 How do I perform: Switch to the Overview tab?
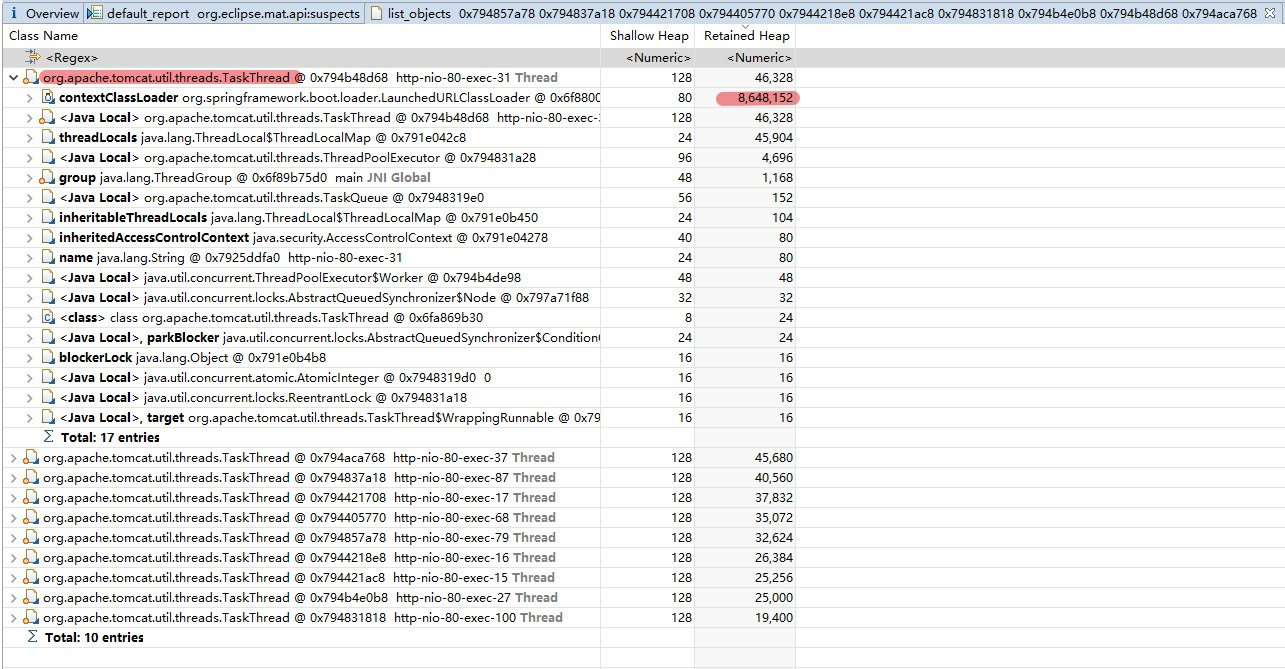pyautogui.click(x=42, y=14)
